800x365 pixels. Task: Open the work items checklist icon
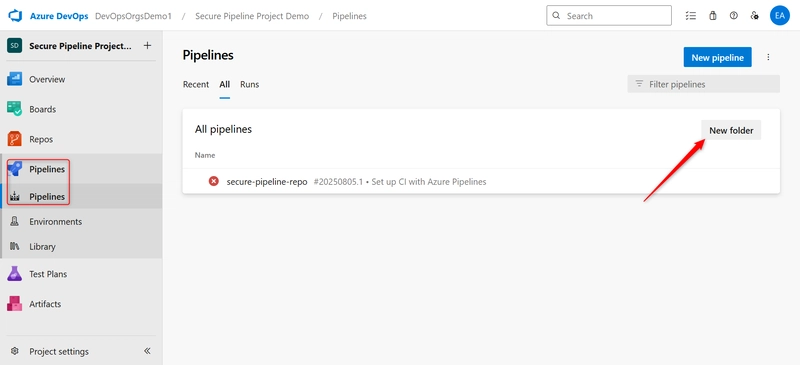coord(691,16)
